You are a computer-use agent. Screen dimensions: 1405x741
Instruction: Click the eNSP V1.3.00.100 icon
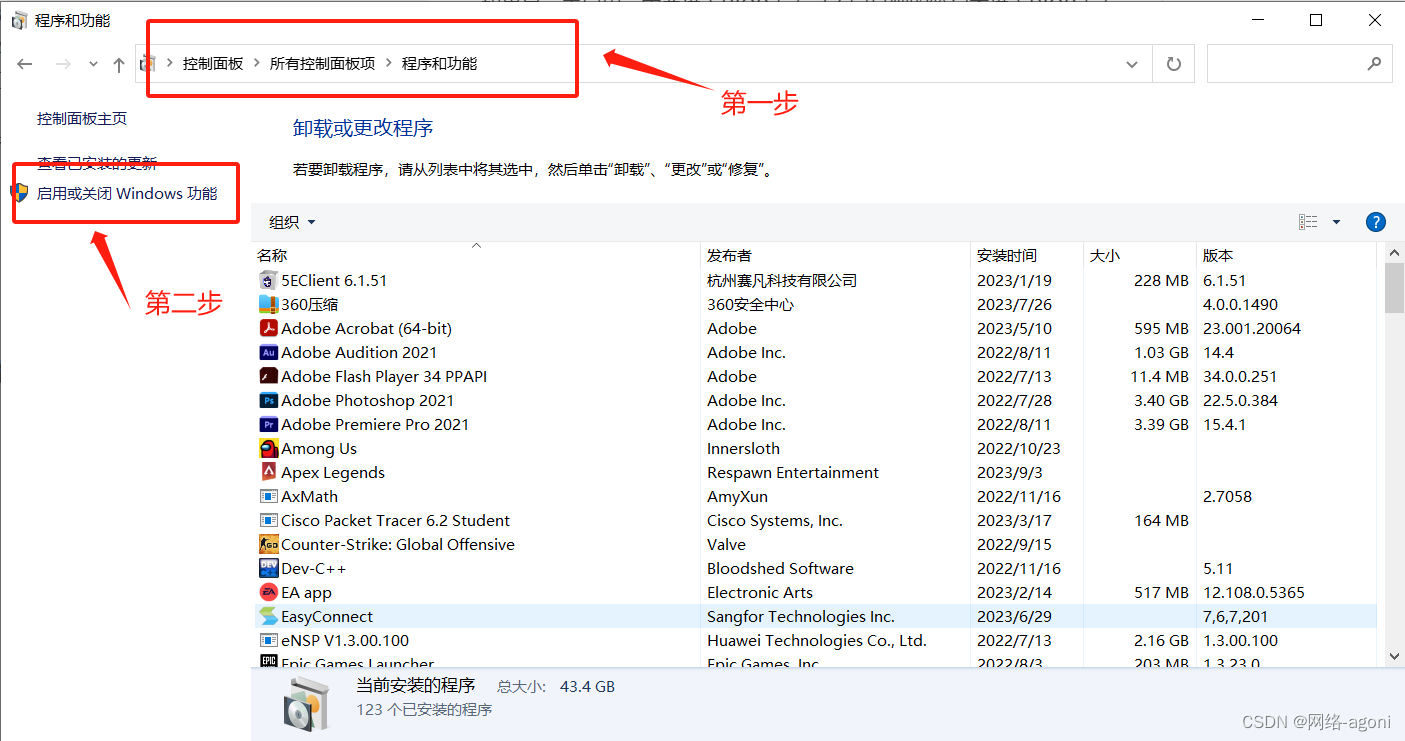(268, 640)
